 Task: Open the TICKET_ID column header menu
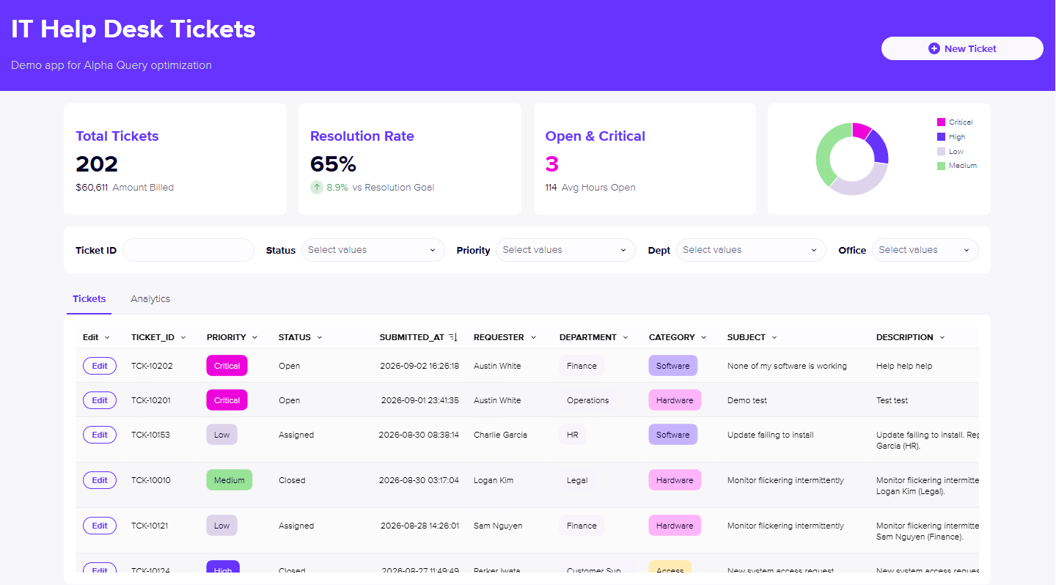[183, 337]
